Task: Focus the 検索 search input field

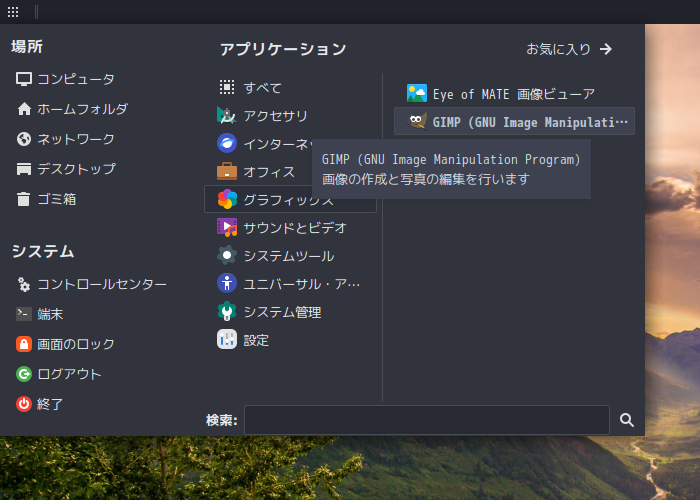Action: tap(427, 420)
